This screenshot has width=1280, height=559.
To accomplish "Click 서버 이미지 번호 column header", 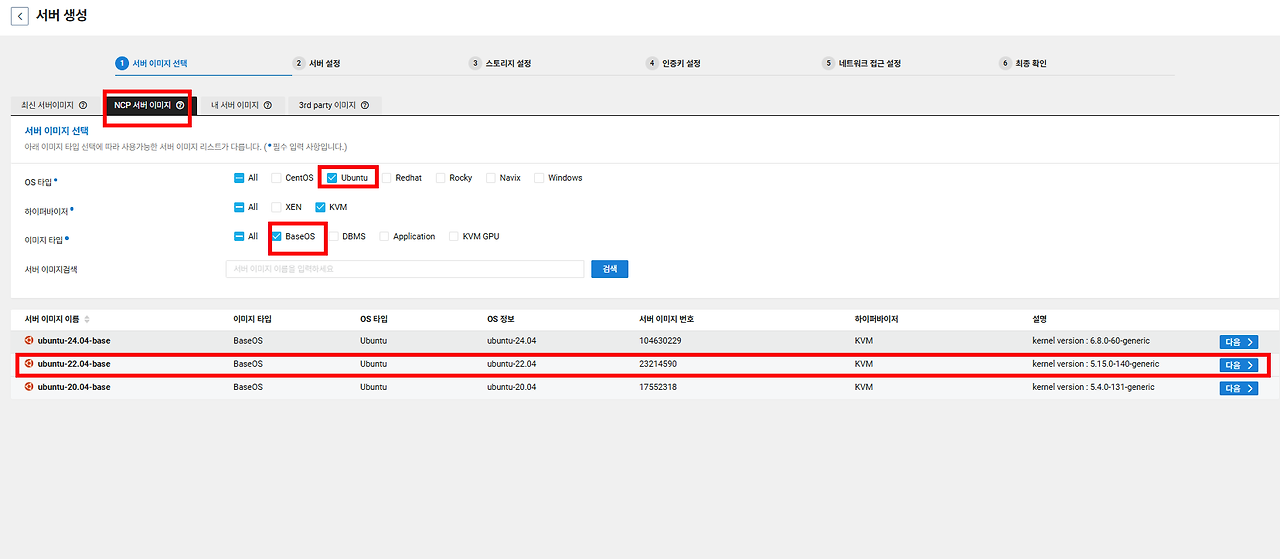I will click(666, 319).
